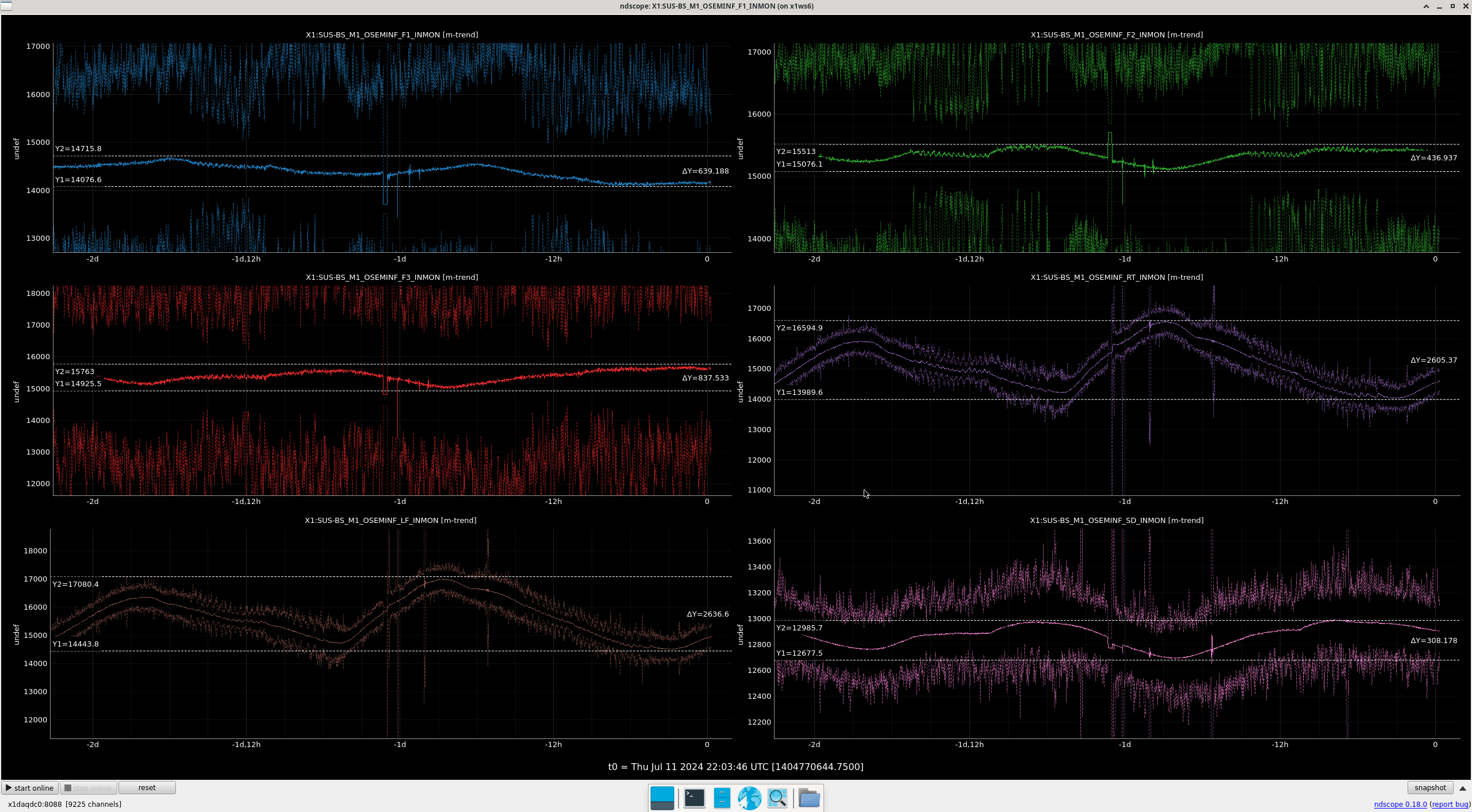Image resolution: width=1472 pixels, height=812 pixels.
Task: Click the ΔY=308.178 readout
Action: (1433, 640)
